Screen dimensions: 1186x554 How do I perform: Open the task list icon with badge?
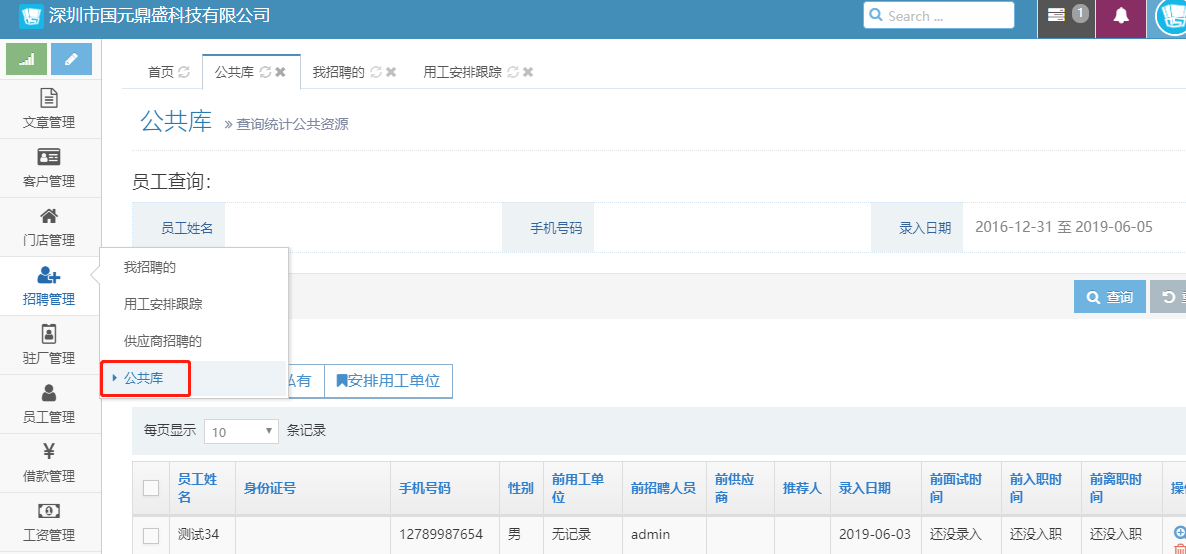[1057, 16]
